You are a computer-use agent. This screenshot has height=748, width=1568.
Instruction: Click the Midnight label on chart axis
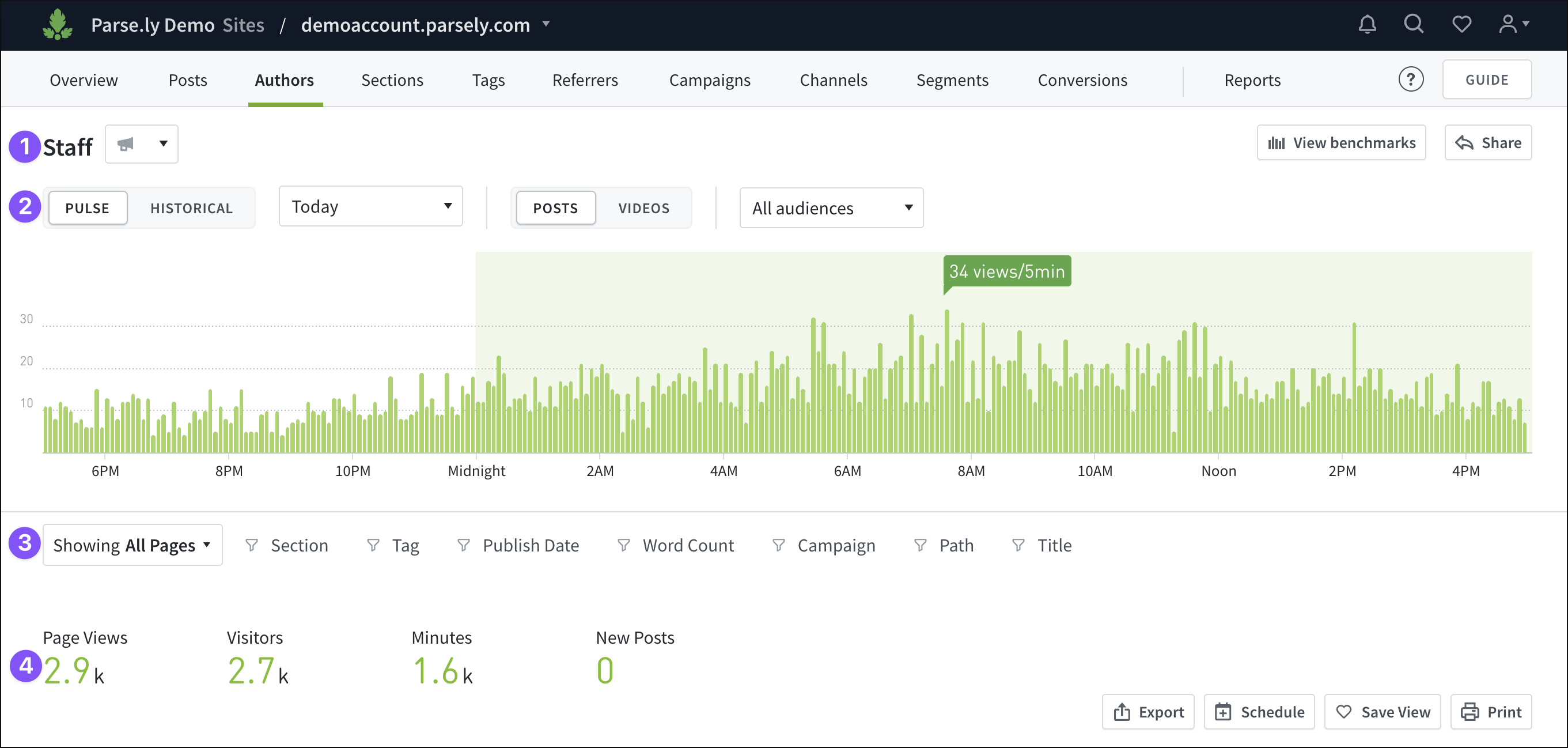(476, 471)
